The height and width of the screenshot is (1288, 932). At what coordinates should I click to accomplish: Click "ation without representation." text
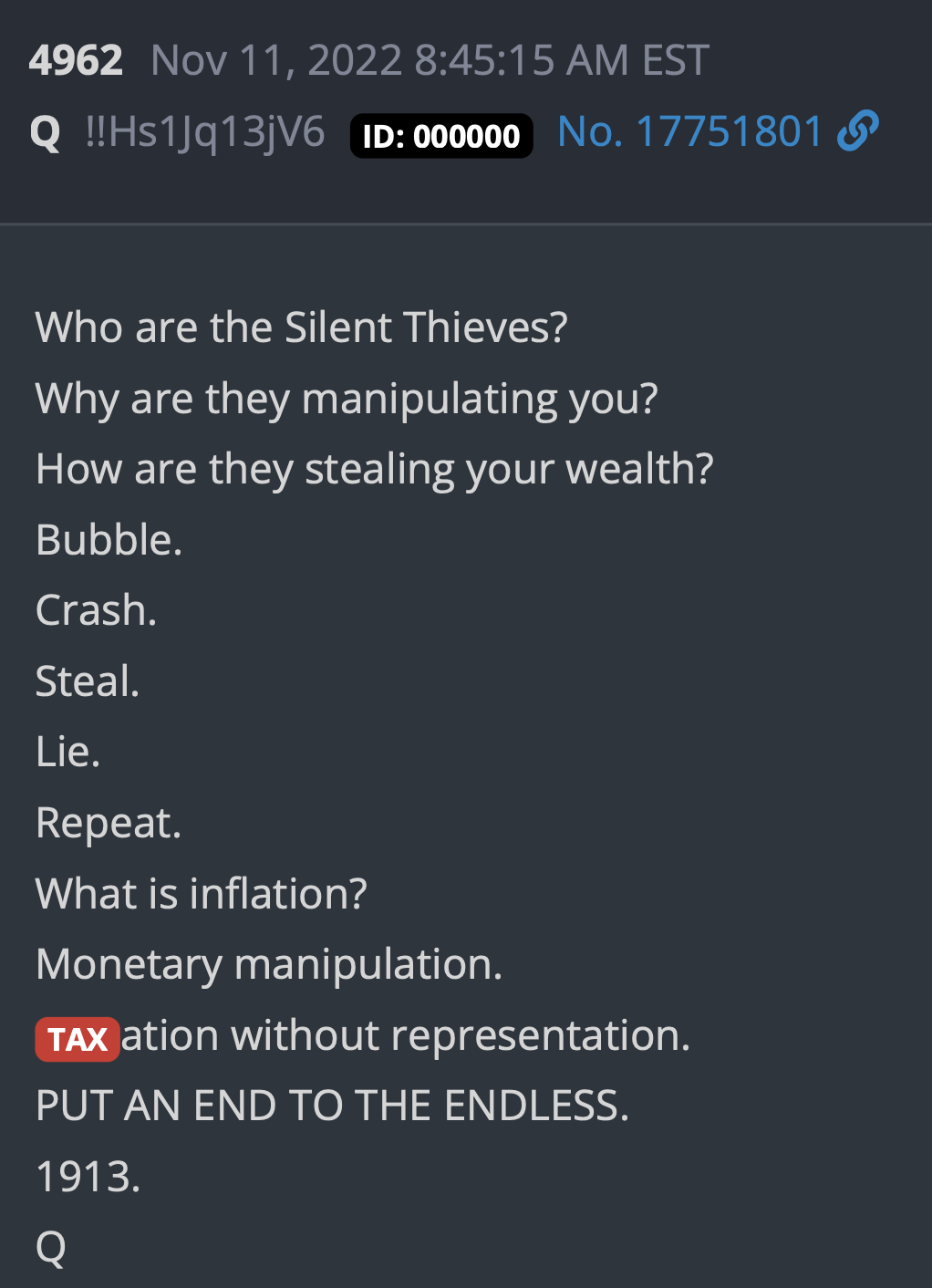[x=406, y=1035]
